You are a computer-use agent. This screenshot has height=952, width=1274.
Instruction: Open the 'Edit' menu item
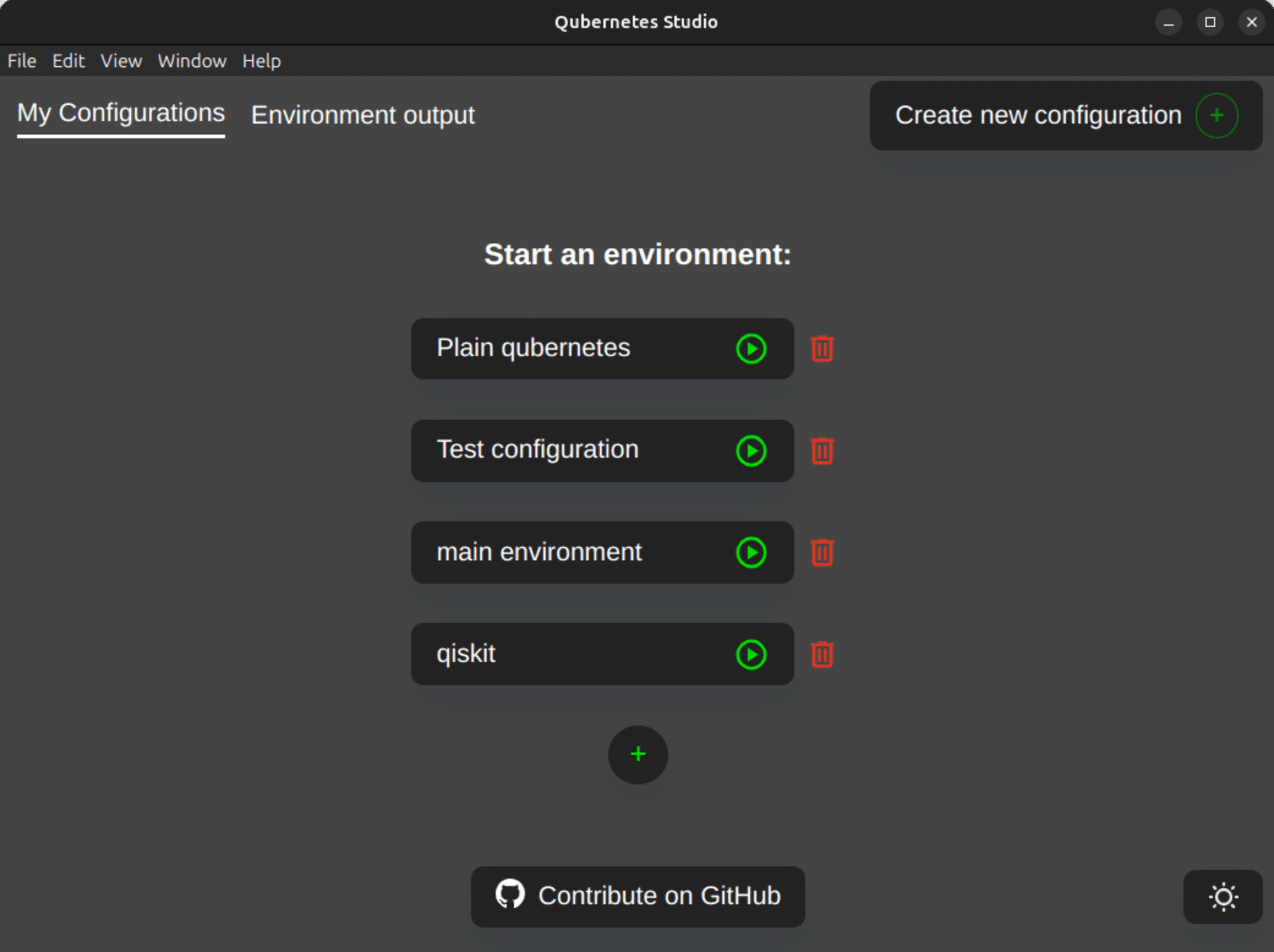(67, 61)
